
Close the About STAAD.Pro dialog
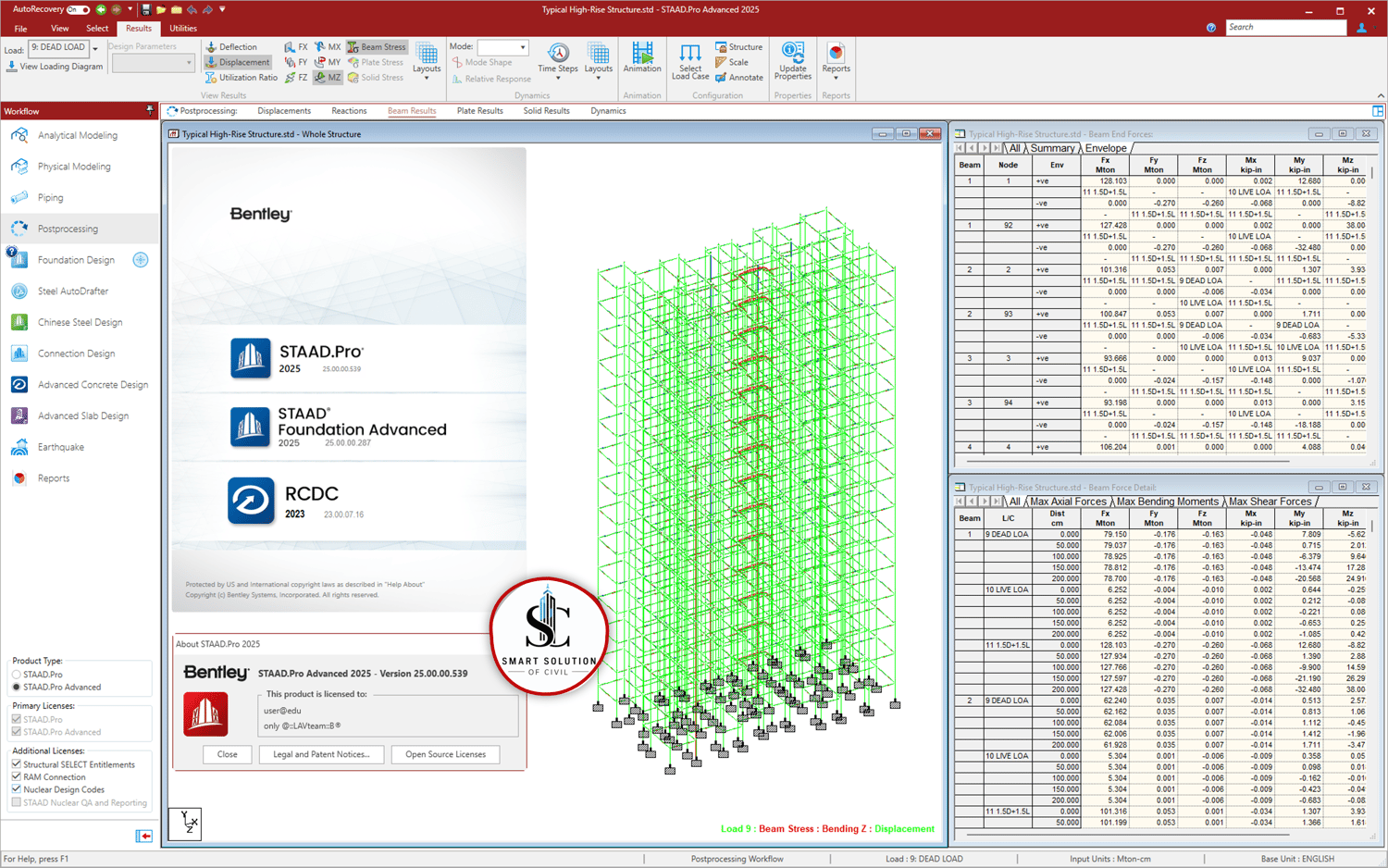pos(228,755)
